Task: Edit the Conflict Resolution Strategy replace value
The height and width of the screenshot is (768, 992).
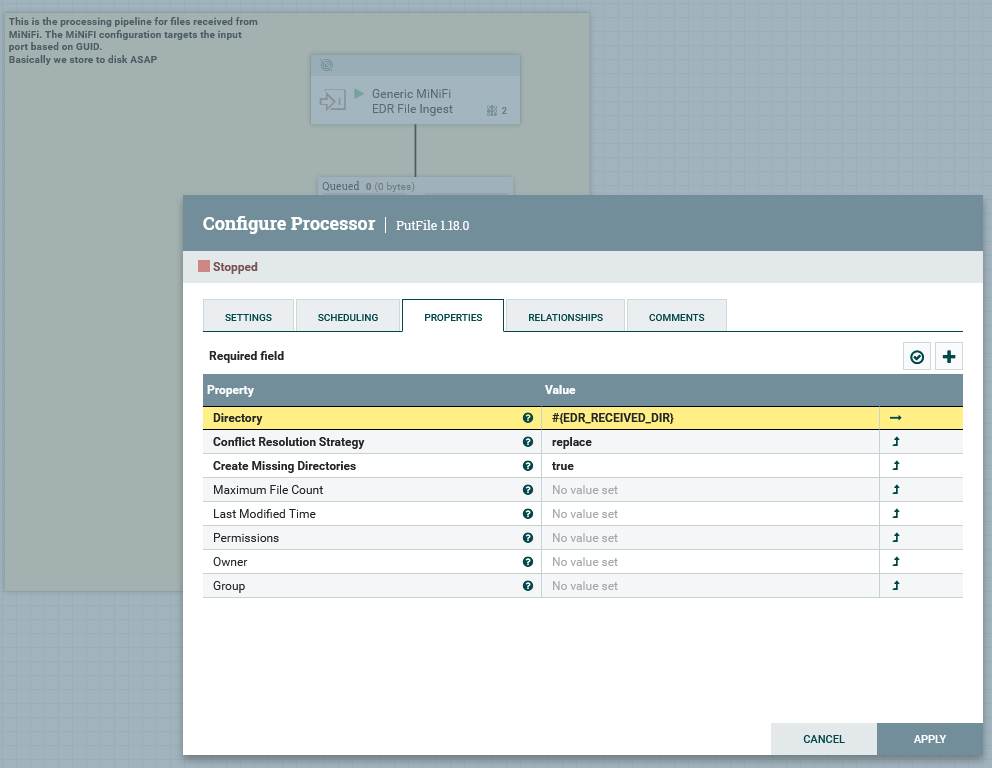Action: 709,442
